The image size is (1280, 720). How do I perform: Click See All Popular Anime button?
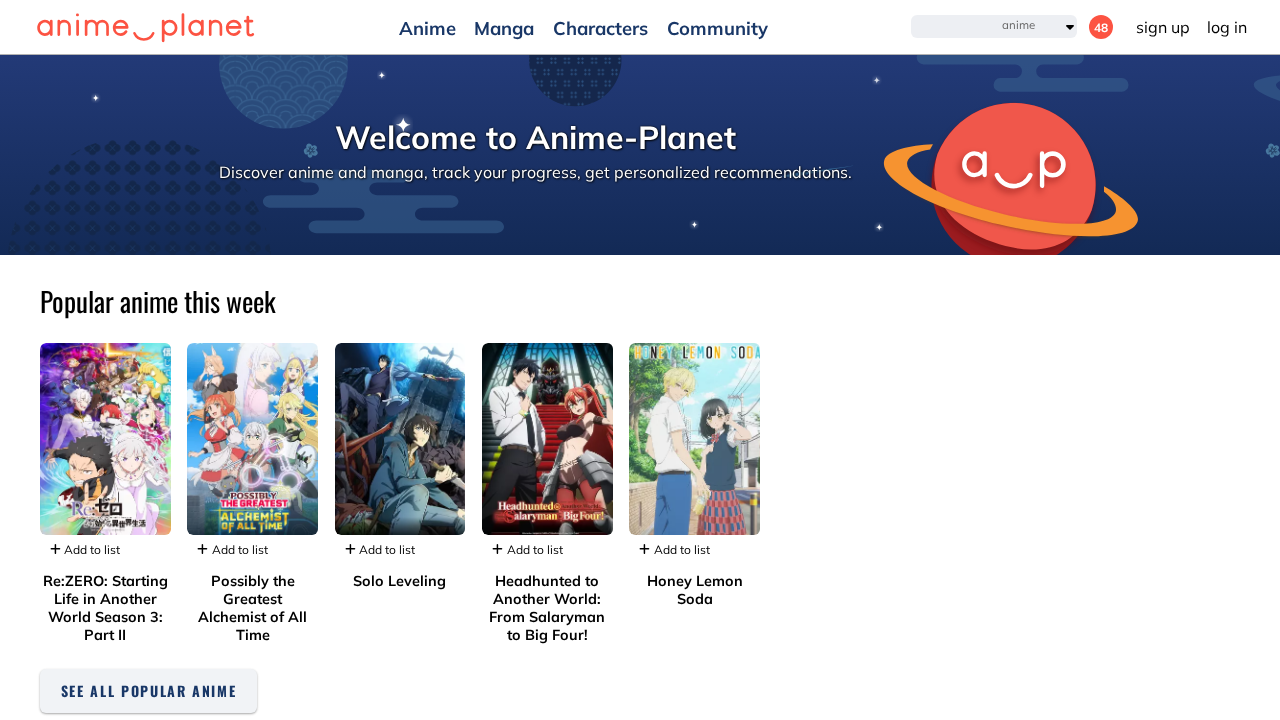tap(148, 691)
